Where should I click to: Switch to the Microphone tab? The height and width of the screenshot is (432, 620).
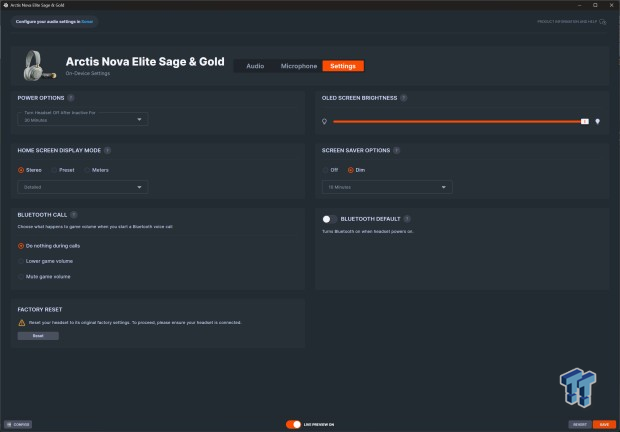299,66
